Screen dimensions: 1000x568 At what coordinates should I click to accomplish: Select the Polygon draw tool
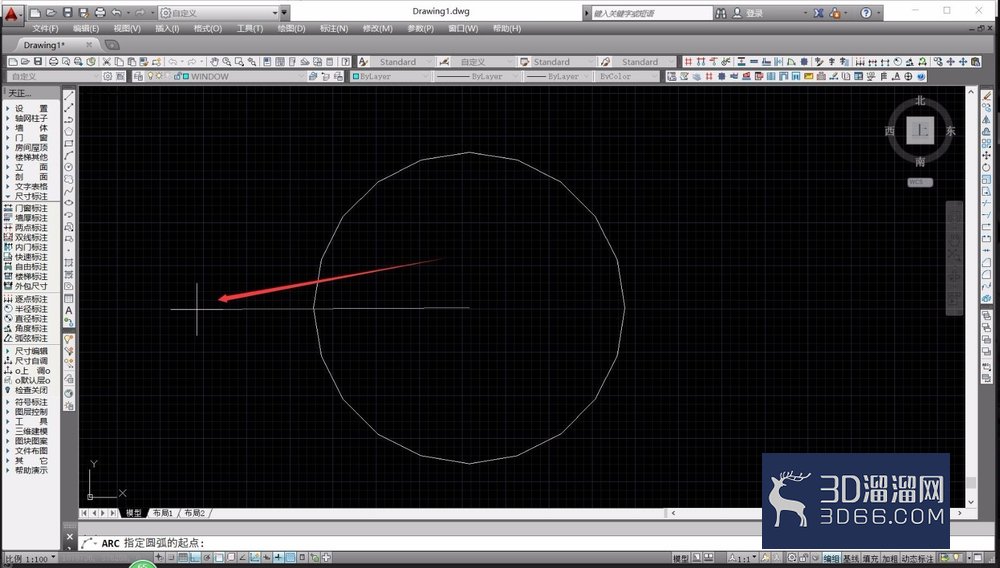(69, 131)
